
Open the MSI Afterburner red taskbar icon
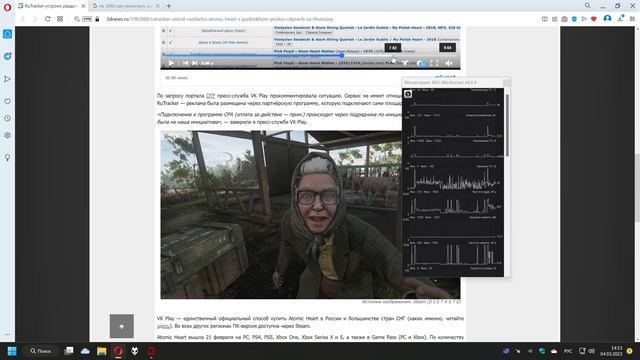point(151,351)
